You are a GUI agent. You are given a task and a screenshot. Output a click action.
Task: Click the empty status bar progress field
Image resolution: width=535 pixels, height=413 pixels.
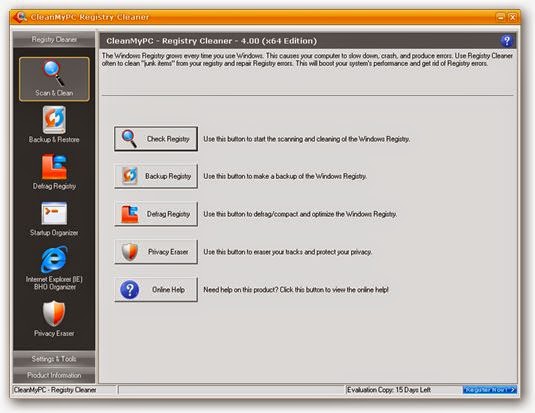coord(232,390)
